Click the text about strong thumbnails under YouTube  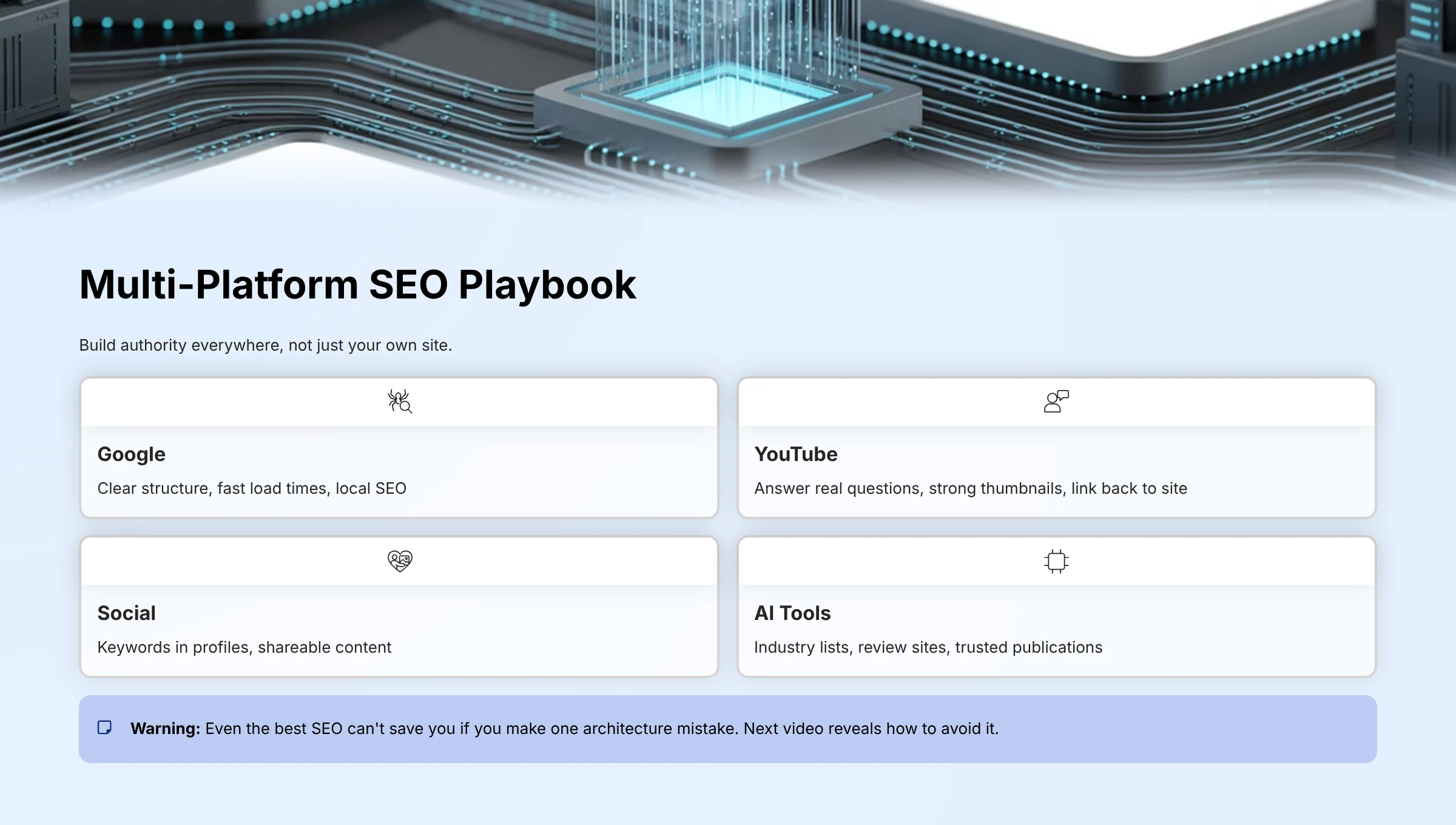(x=971, y=488)
